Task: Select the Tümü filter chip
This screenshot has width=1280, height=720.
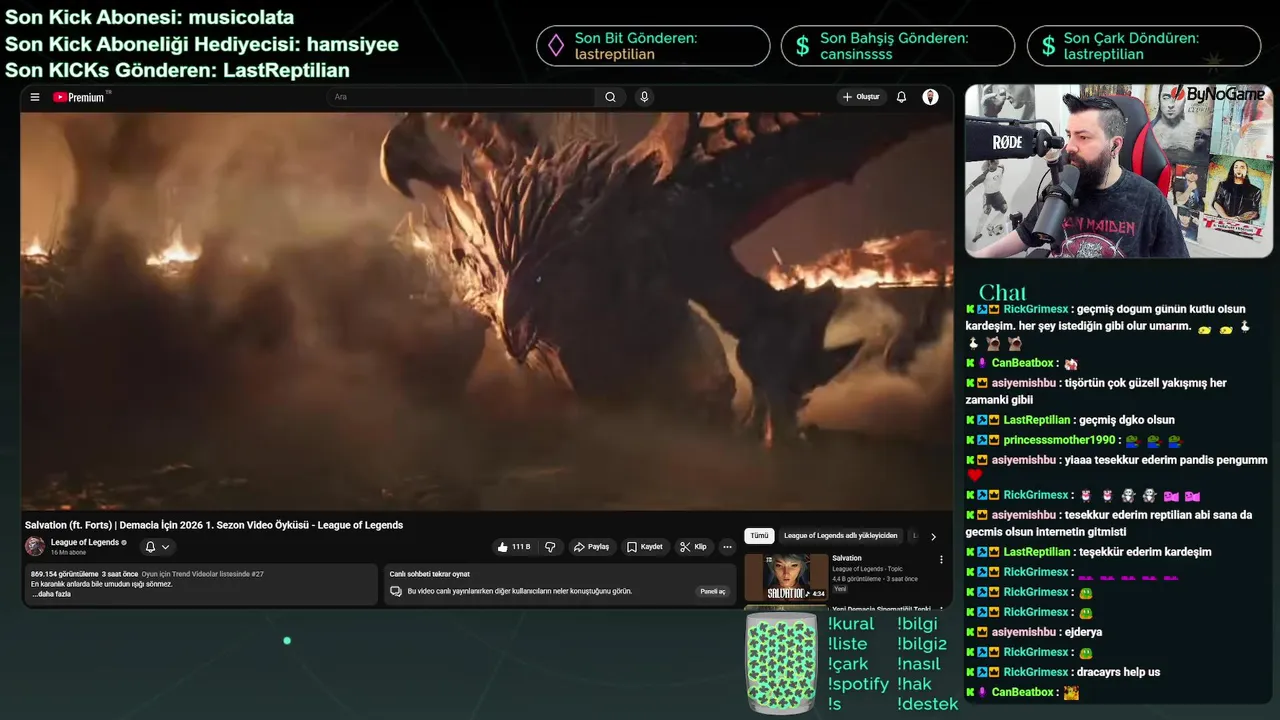Action: (x=759, y=536)
